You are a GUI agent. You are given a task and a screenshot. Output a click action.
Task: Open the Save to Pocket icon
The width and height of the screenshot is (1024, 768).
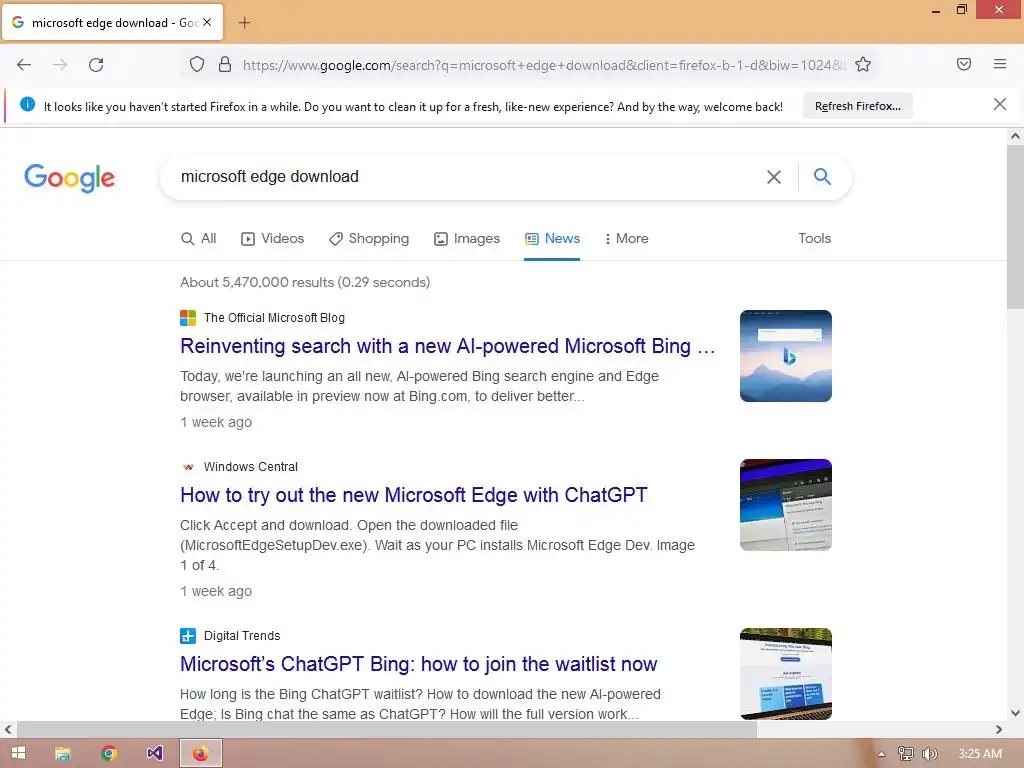[x=963, y=64]
